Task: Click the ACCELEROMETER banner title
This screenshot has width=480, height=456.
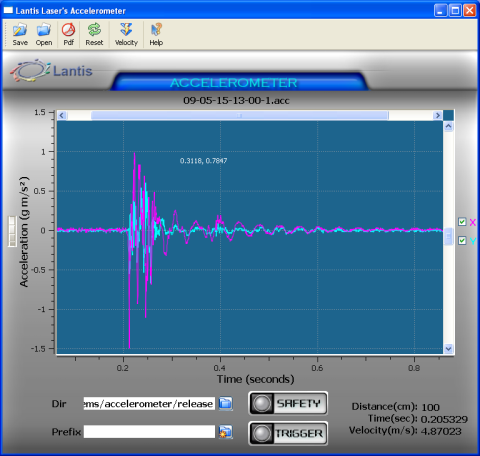Action: tap(234, 83)
